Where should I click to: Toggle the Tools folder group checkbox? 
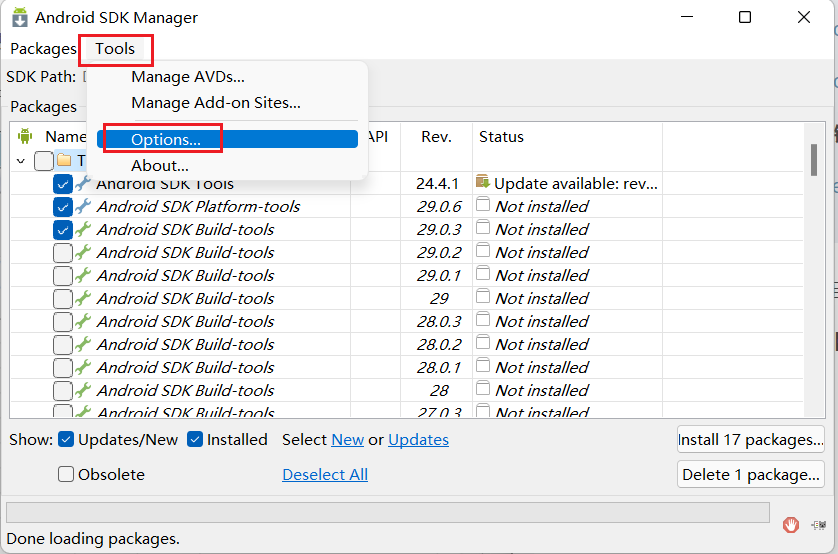coord(44,160)
